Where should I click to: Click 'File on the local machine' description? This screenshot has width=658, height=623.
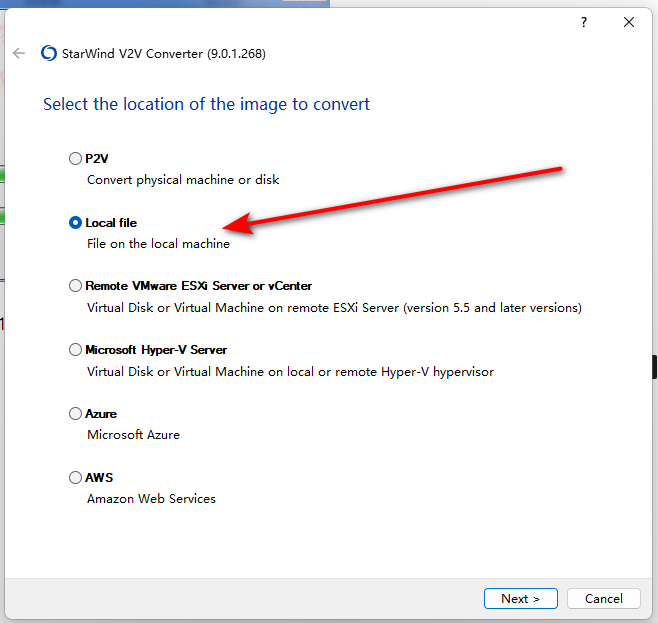[x=158, y=244]
